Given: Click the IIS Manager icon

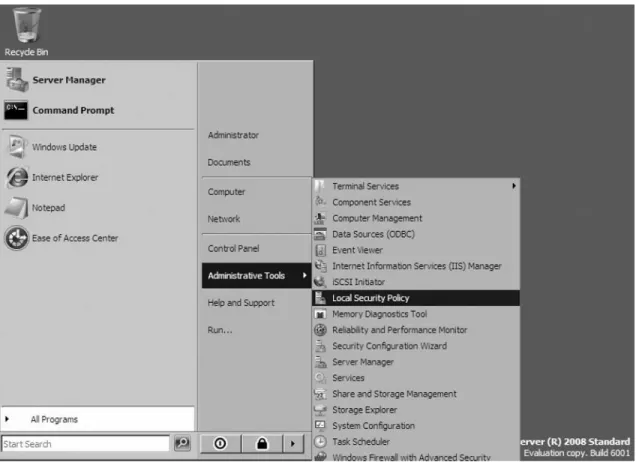Looking at the screenshot, I should (x=320, y=266).
